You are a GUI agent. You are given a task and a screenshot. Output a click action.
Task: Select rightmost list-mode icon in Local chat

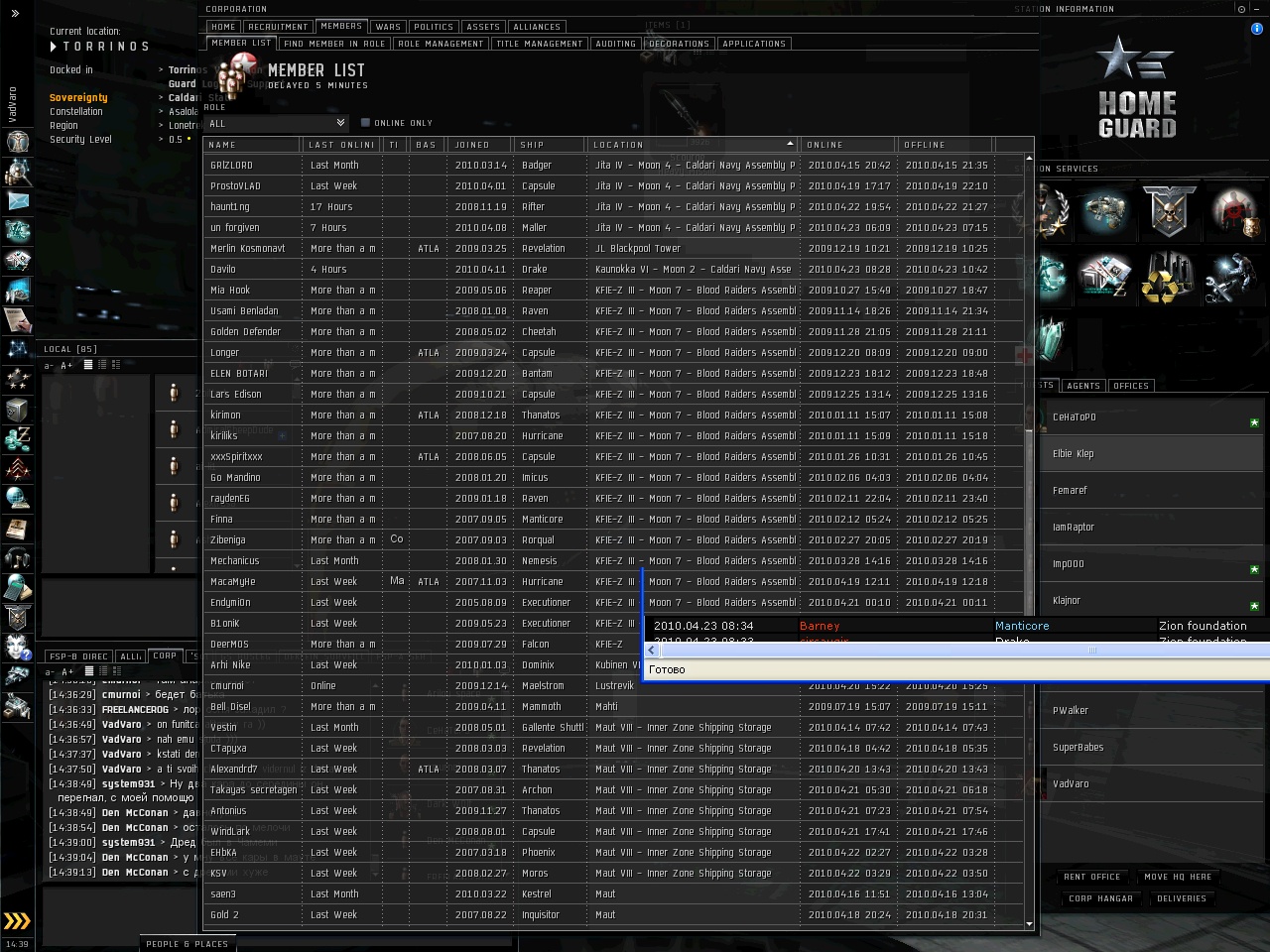[x=116, y=365]
